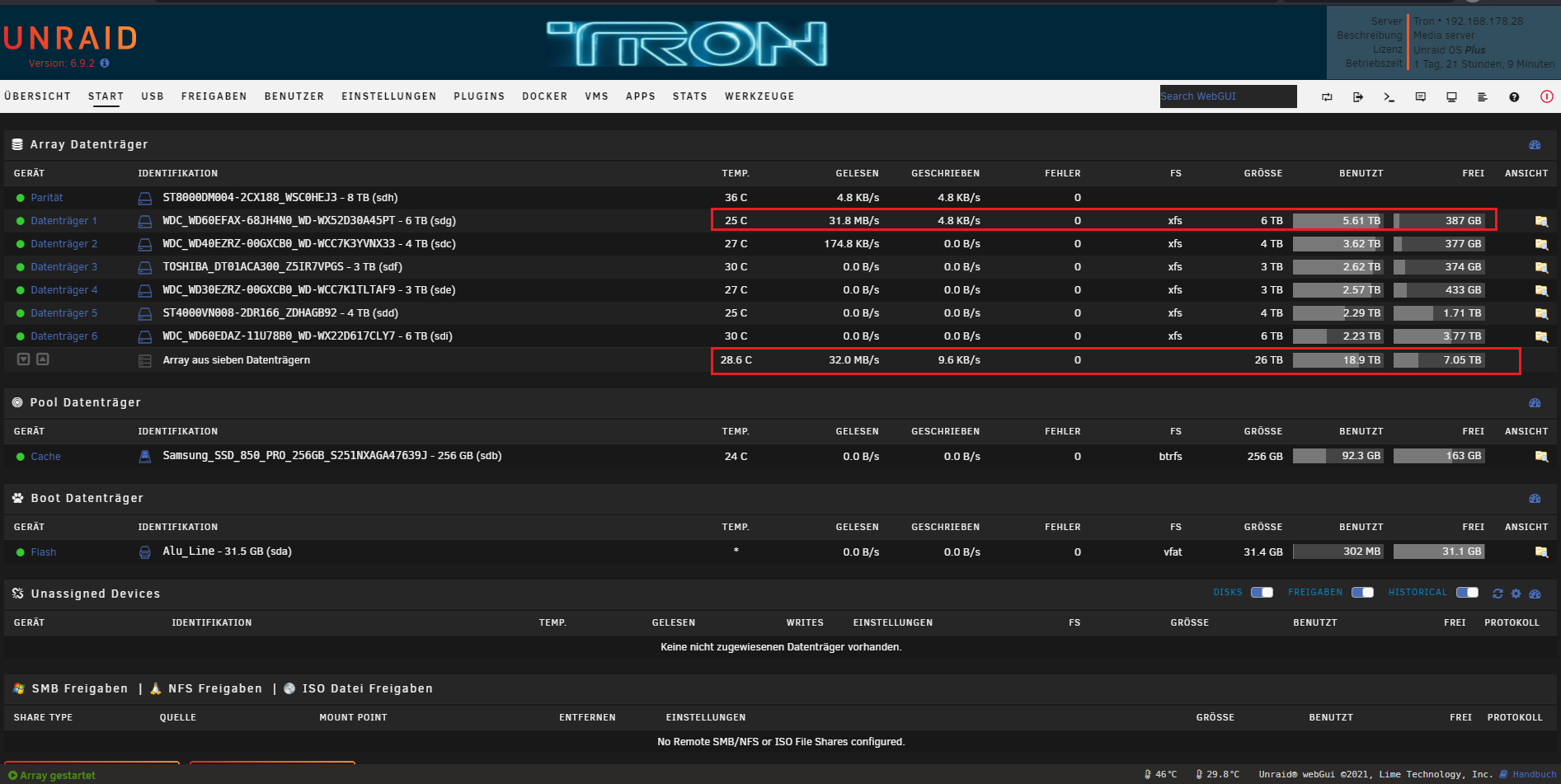
Task: Open Array Datenträger dashboard gauge icon
Action: click(x=1535, y=145)
